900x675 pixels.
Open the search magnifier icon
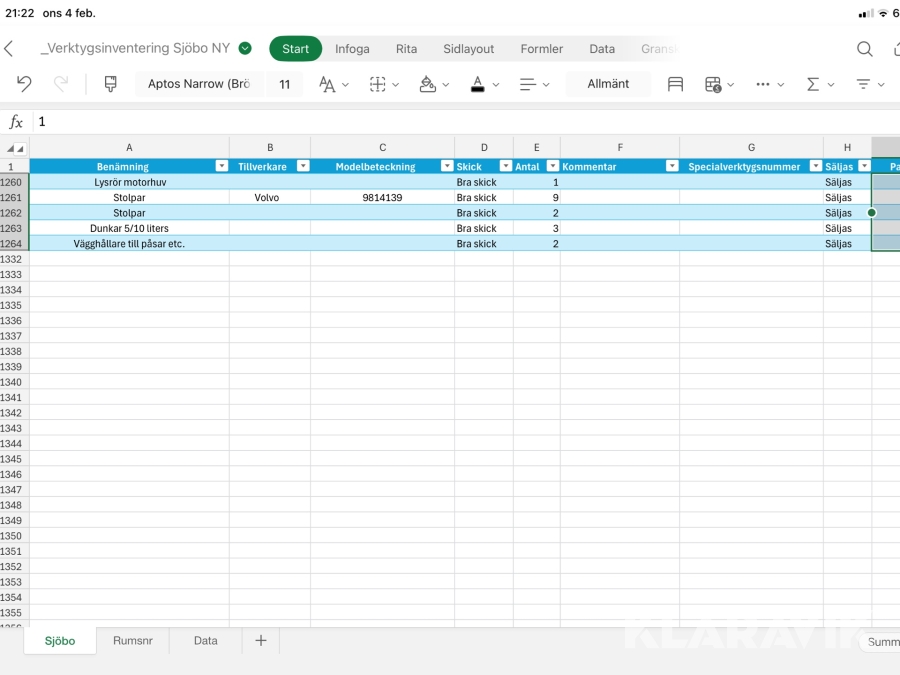pyautogui.click(x=864, y=49)
